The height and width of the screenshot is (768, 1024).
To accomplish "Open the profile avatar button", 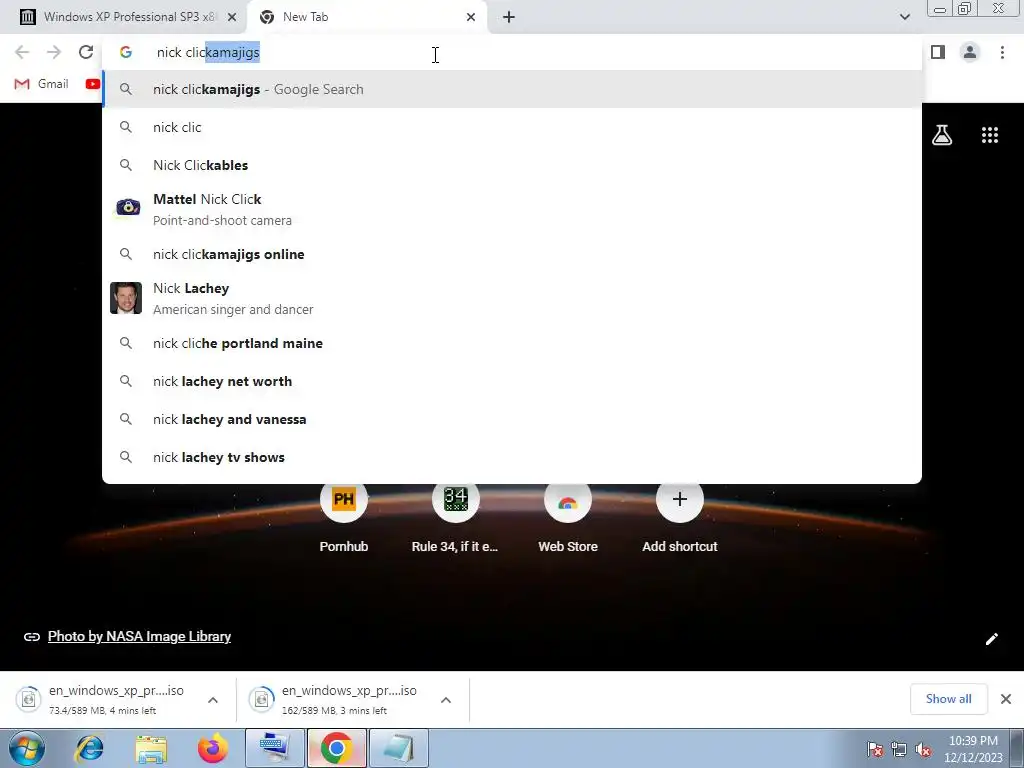I will pyautogui.click(x=970, y=52).
